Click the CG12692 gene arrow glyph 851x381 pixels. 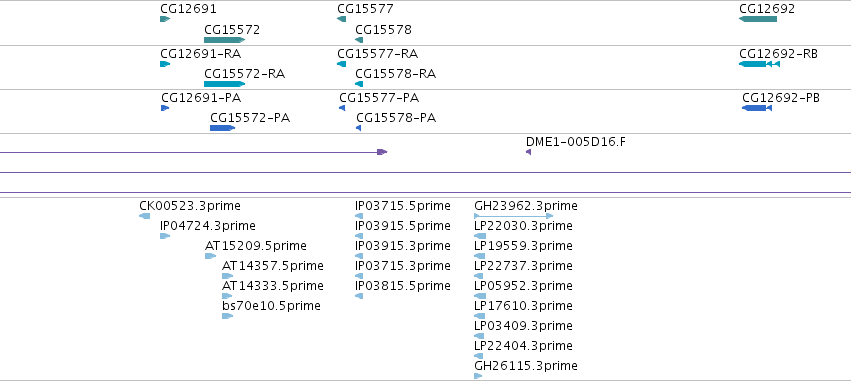[x=758, y=19]
